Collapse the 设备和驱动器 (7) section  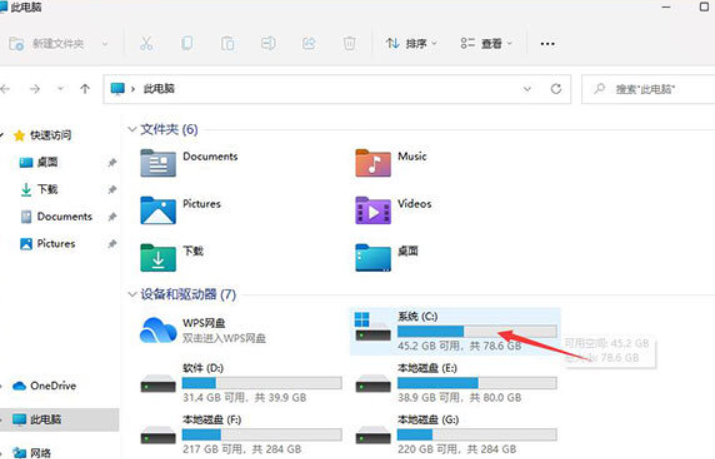click(x=132, y=294)
